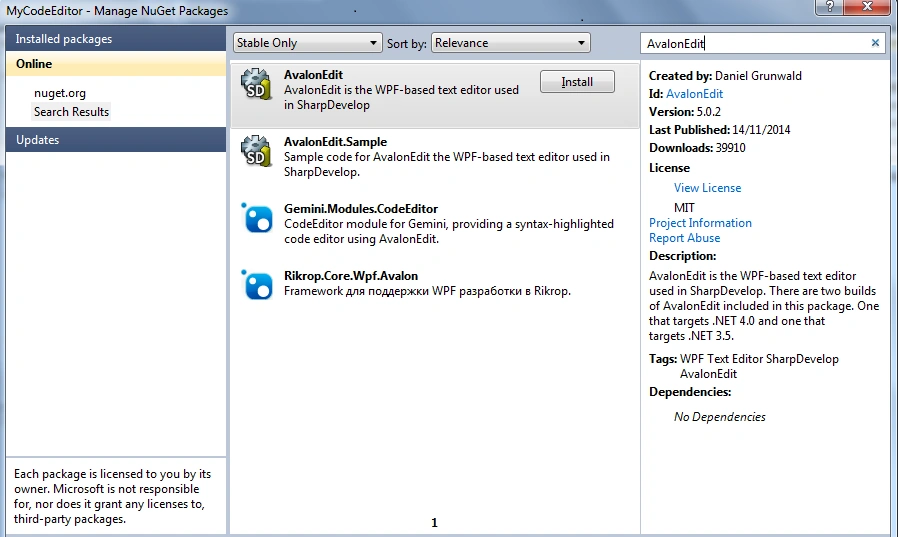The width and height of the screenshot is (898, 537).
Task: Open the Project Information link
Action: pos(700,223)
